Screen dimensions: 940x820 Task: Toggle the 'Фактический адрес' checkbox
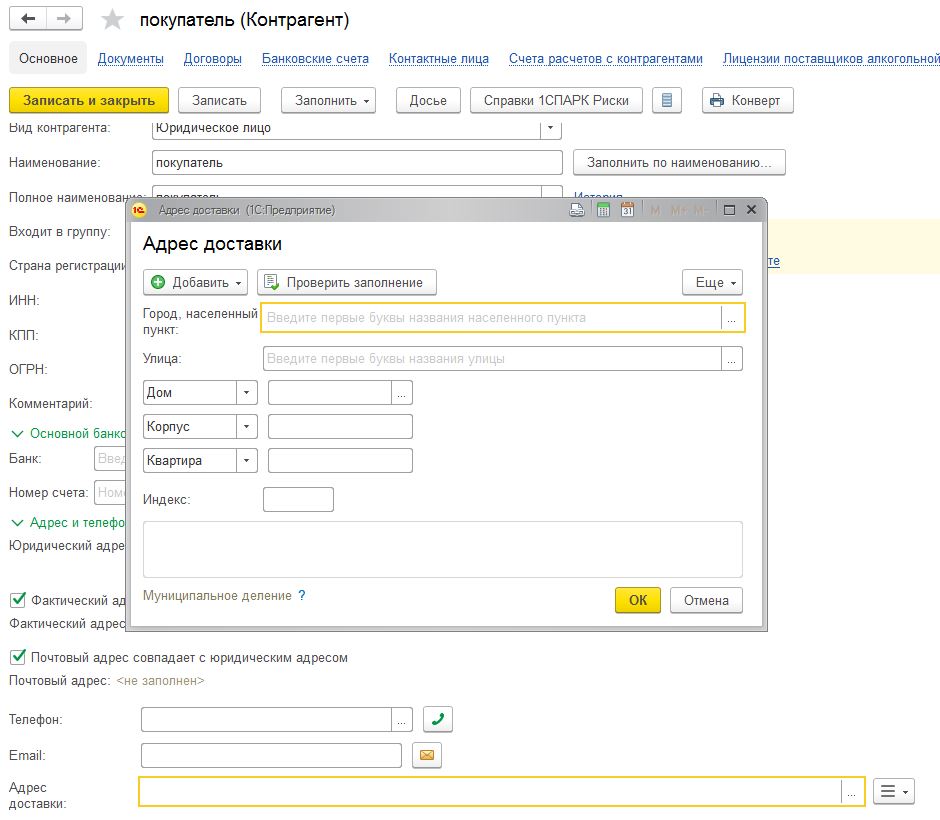coord(17,600)
